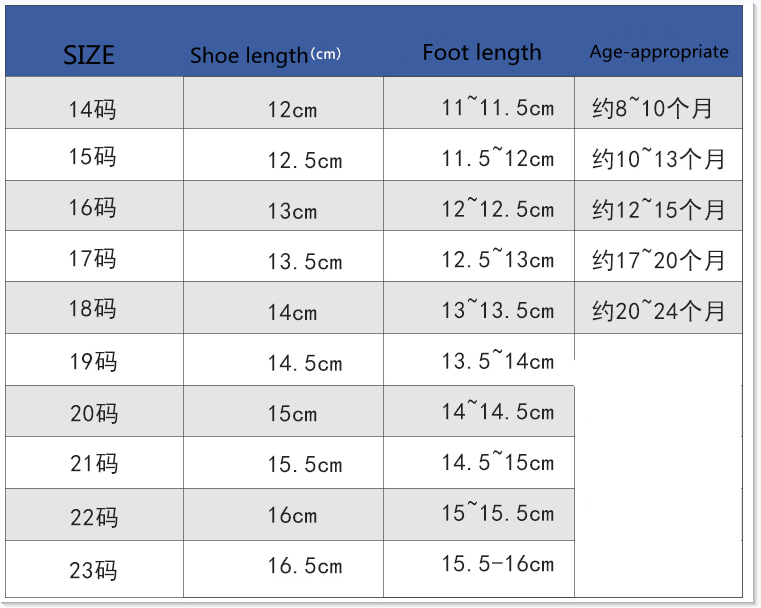761x608 pixels.
Task: Click the 约20~24个月 age cell
Action: 658,311
